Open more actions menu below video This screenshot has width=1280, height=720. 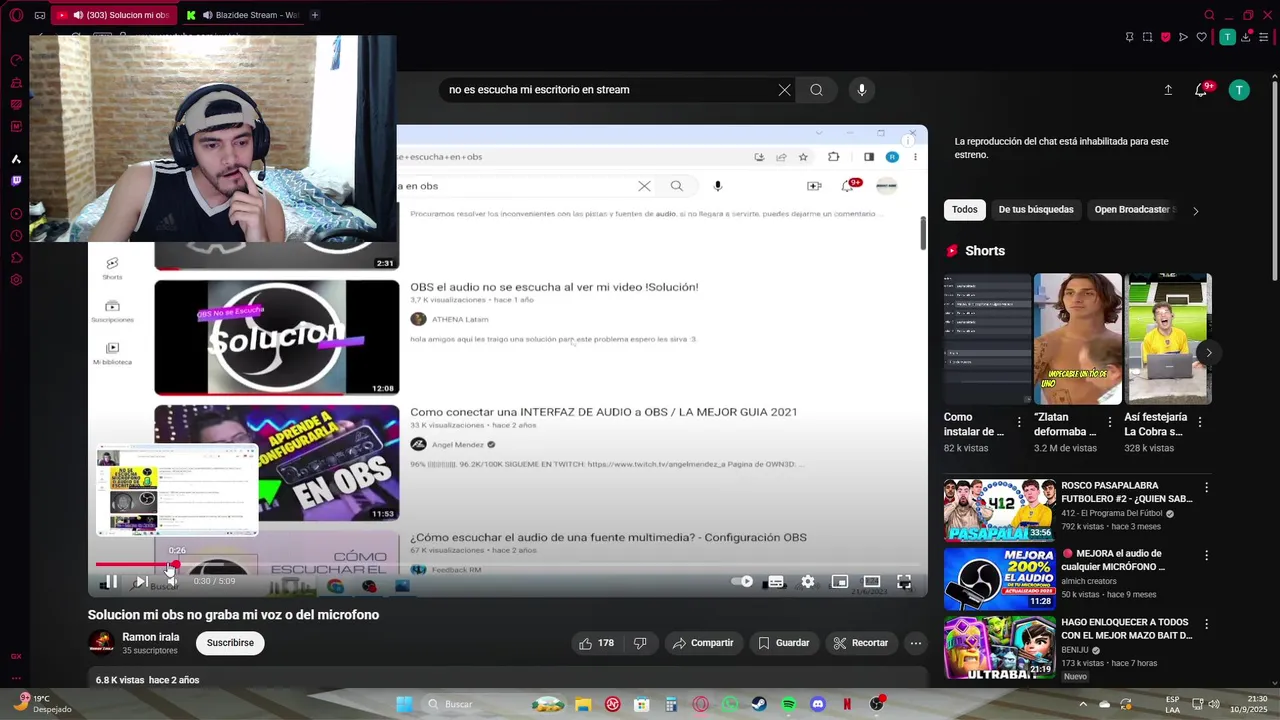915,643
